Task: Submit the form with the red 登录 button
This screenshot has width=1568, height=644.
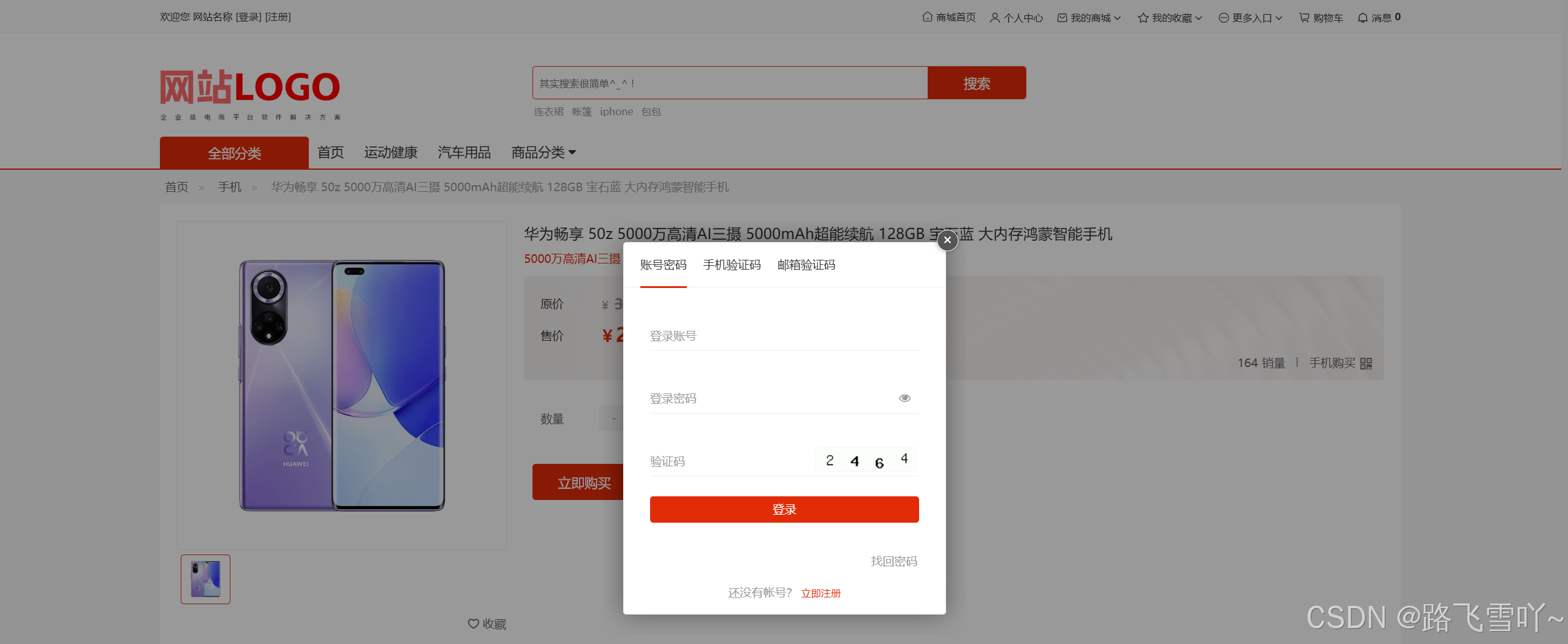Action: (784, 509)
